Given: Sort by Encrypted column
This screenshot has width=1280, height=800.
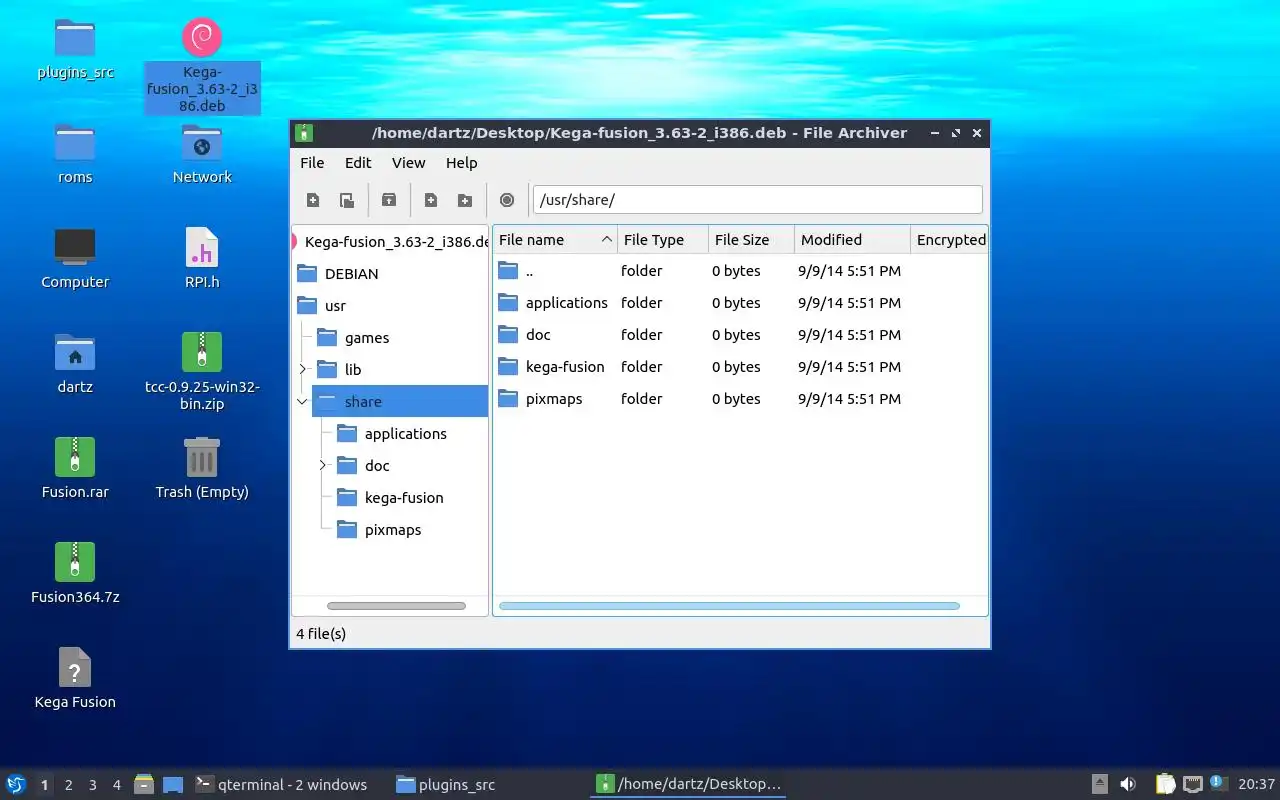Looking at the screenshot, I should pos(949,240).
